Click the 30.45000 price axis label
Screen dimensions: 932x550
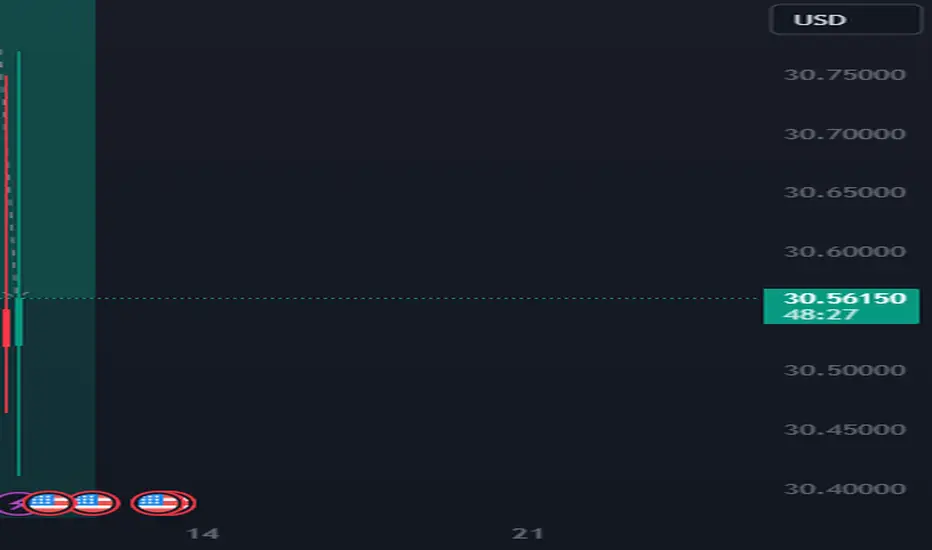coord(845,429)
